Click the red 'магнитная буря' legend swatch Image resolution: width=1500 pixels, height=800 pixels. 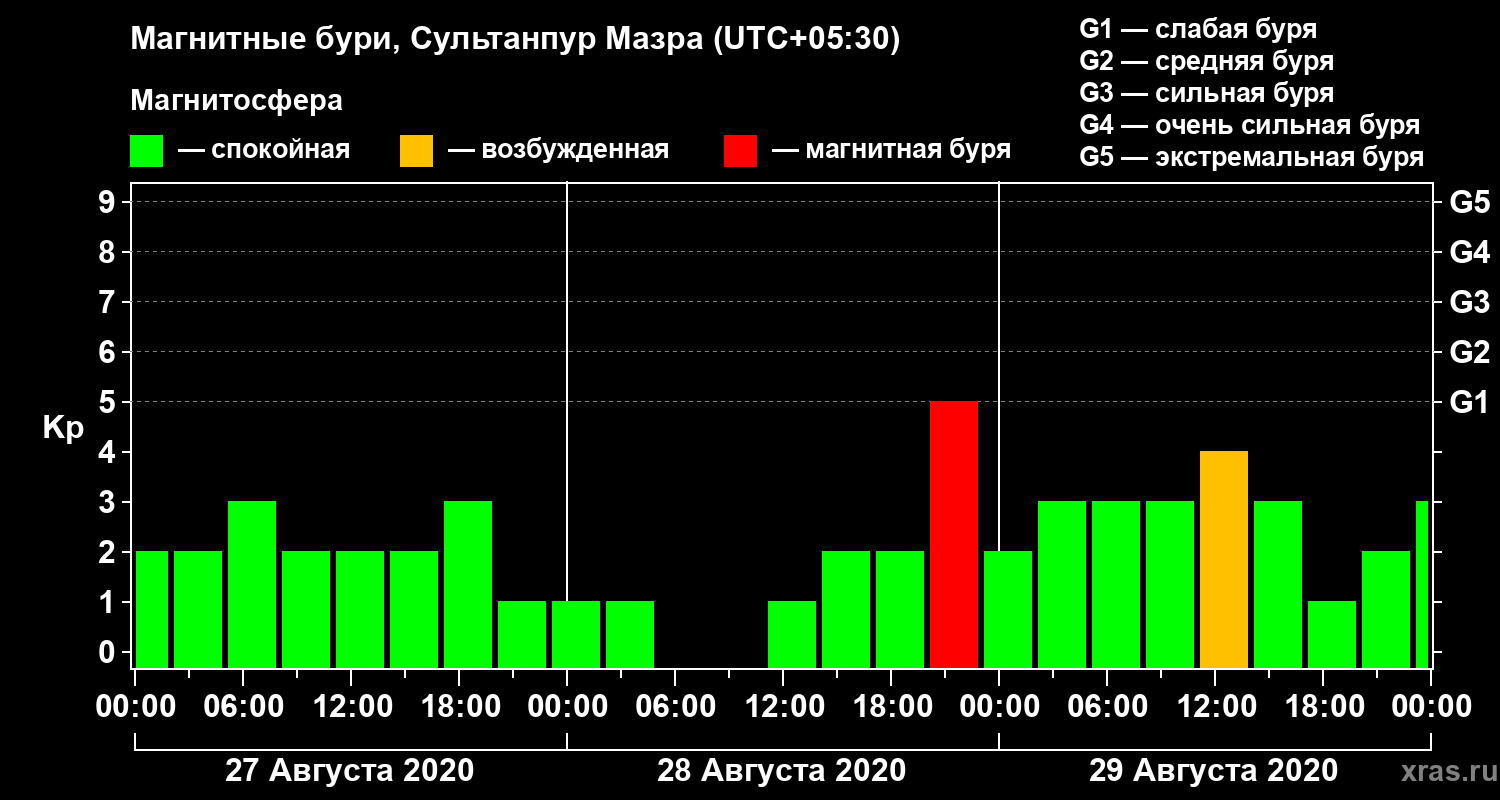coord(740,151)
